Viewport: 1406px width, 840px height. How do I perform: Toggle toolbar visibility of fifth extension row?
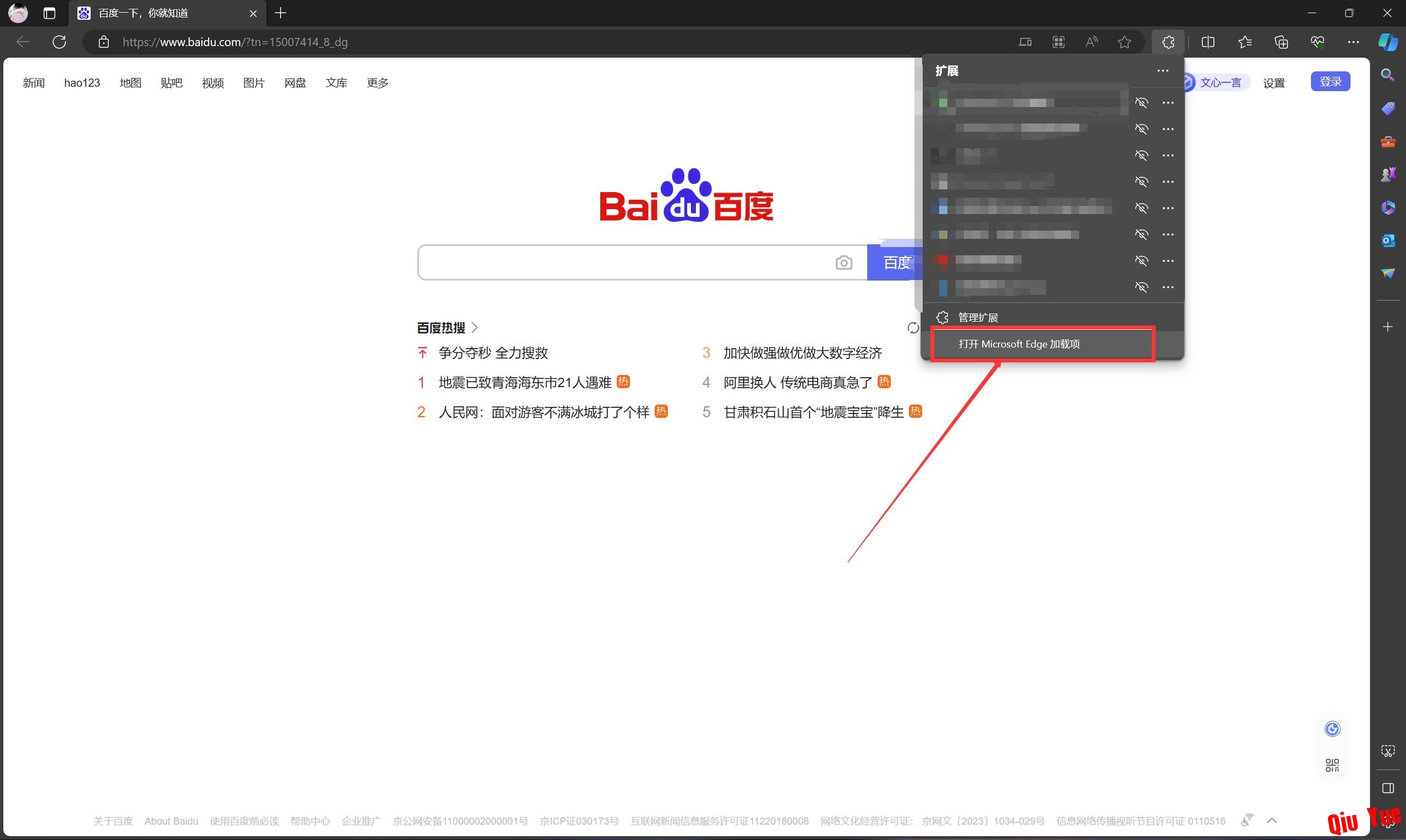click(1142, 208)
